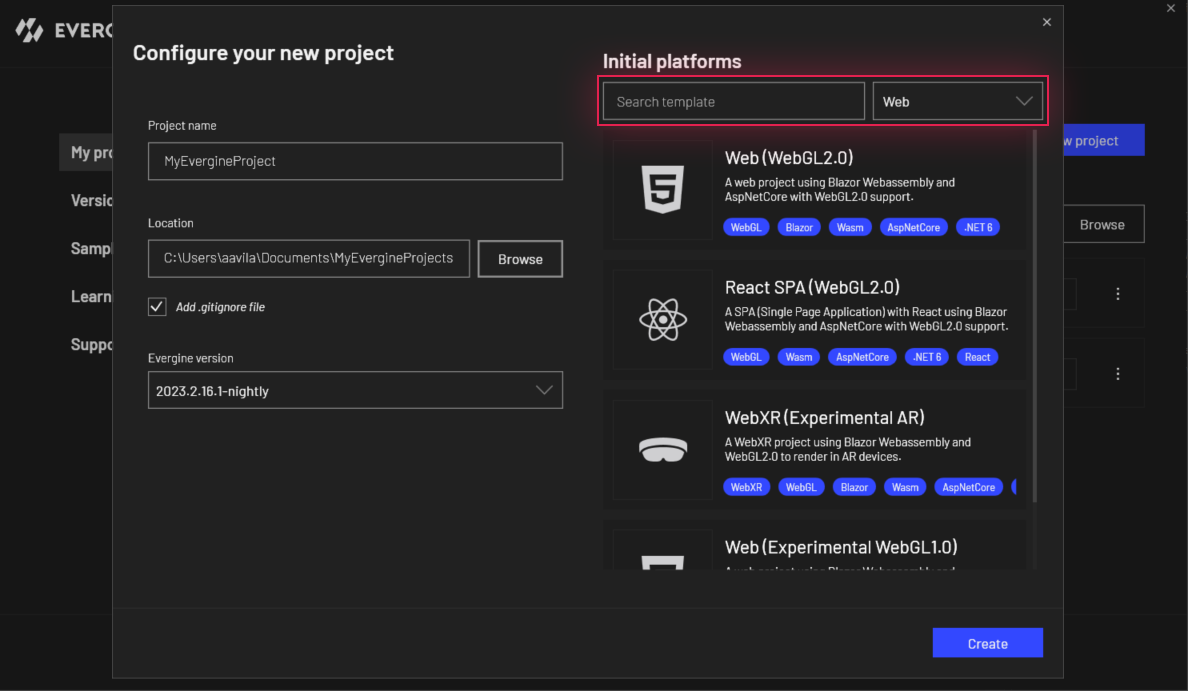The height and width of the screenshot is (691, 1188).
Task: Click the React tag on React SPA card
Action: [977, 357]
